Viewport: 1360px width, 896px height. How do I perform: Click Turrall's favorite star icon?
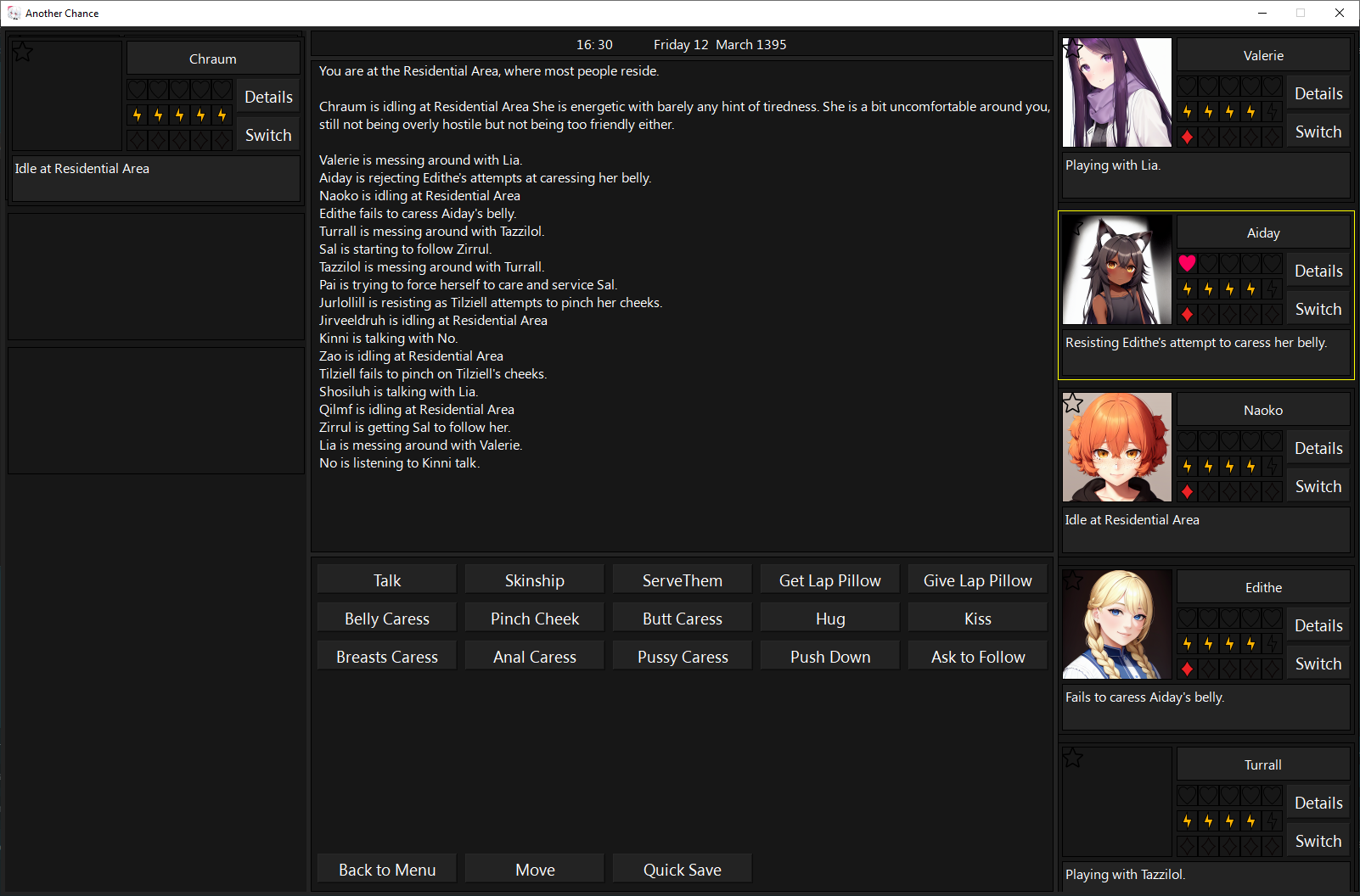[x=1073, y=758]
